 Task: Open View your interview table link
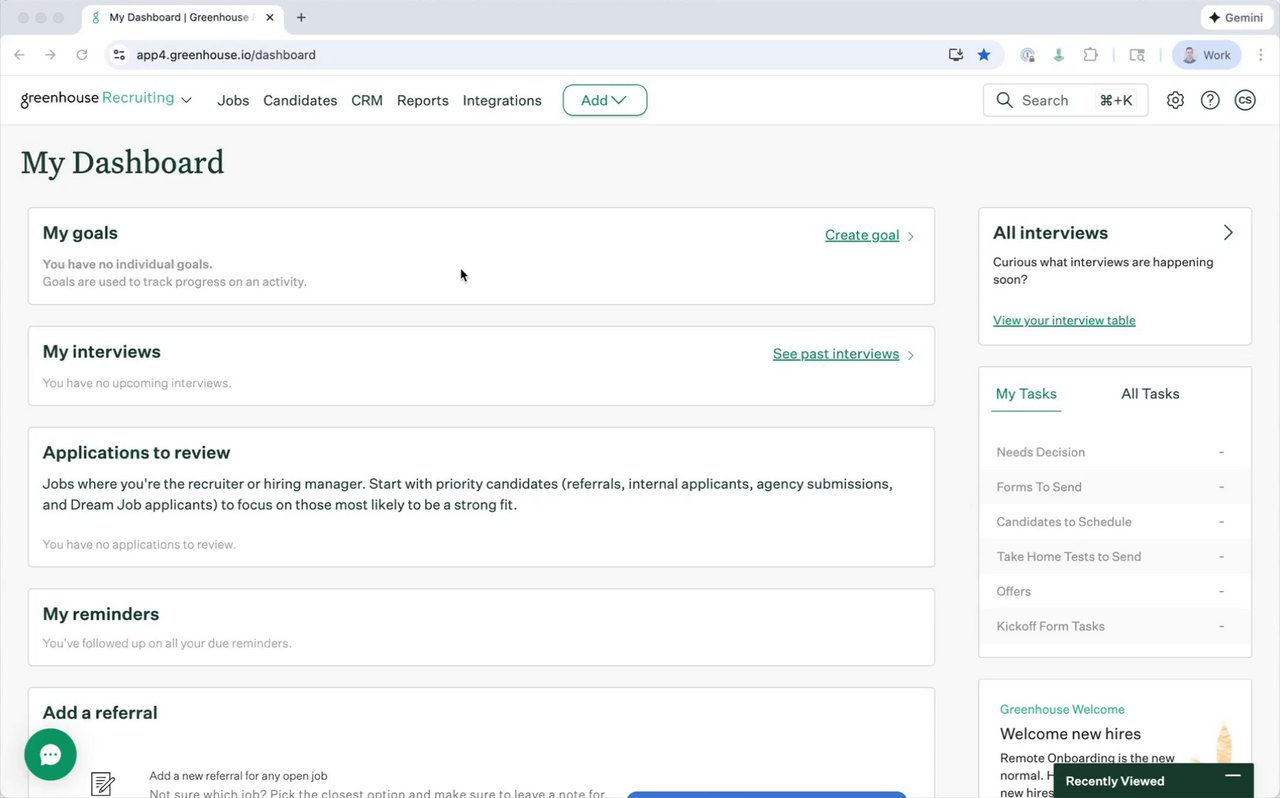pyautogui.click(x=1064, y=320)
